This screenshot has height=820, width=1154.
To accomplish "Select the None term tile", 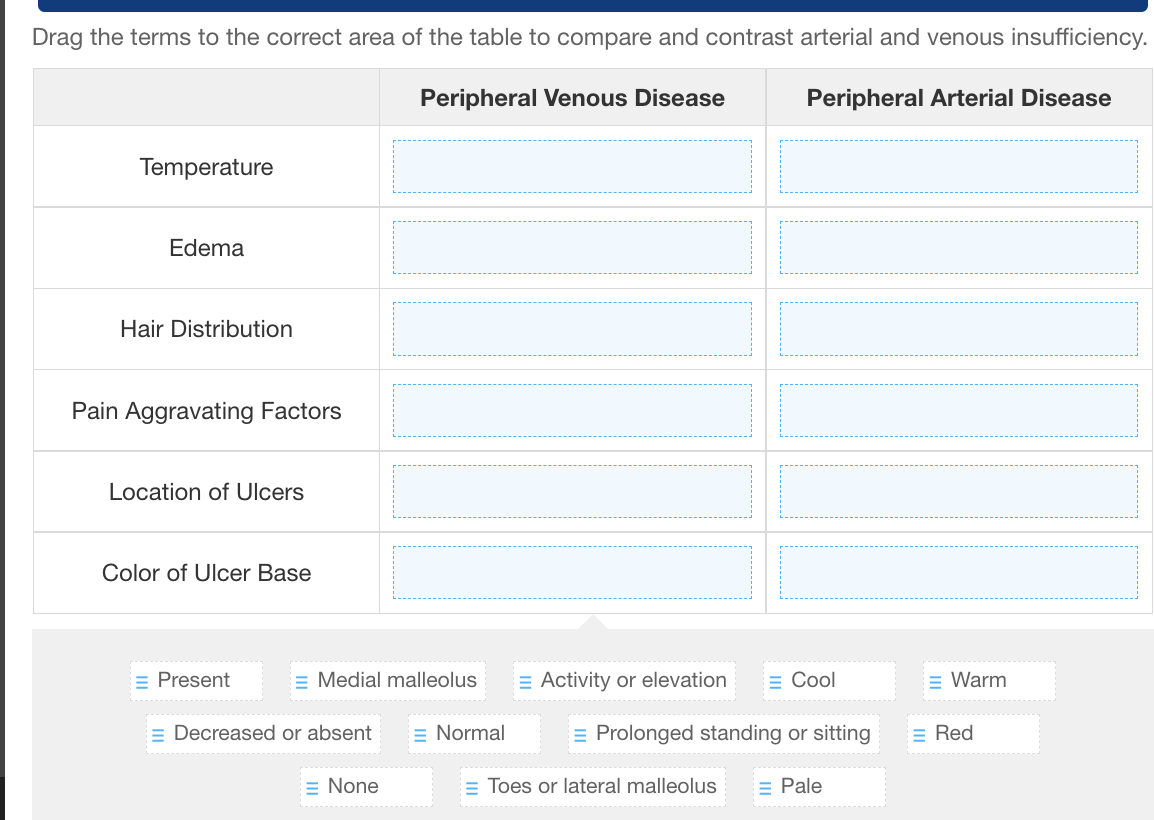I will 367,787.
